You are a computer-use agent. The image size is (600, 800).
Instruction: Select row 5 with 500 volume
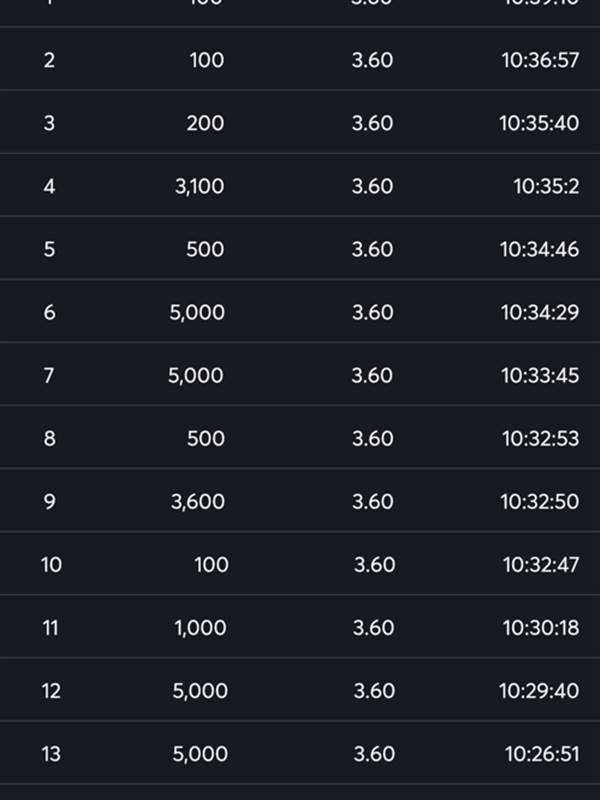click(x=300, y=249)
